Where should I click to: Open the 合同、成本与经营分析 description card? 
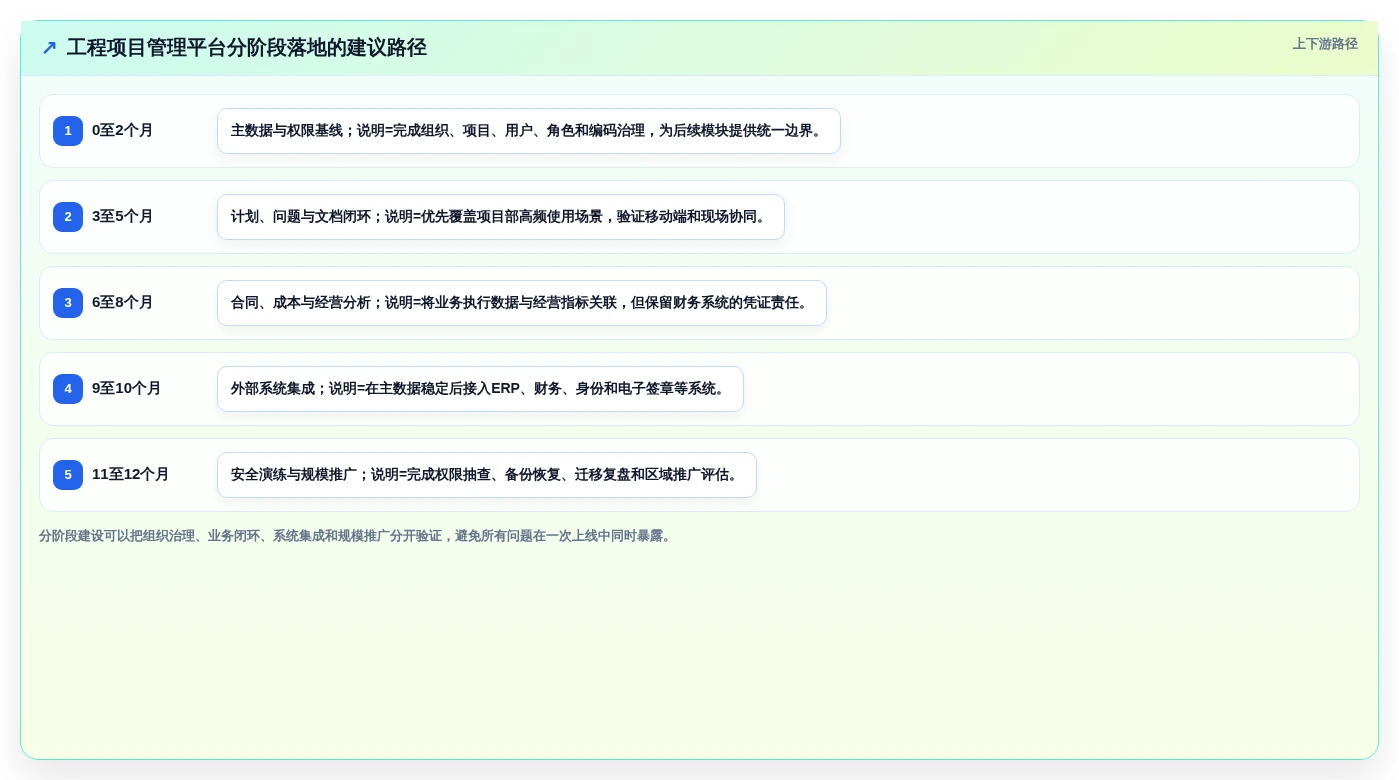pos(522,303)
